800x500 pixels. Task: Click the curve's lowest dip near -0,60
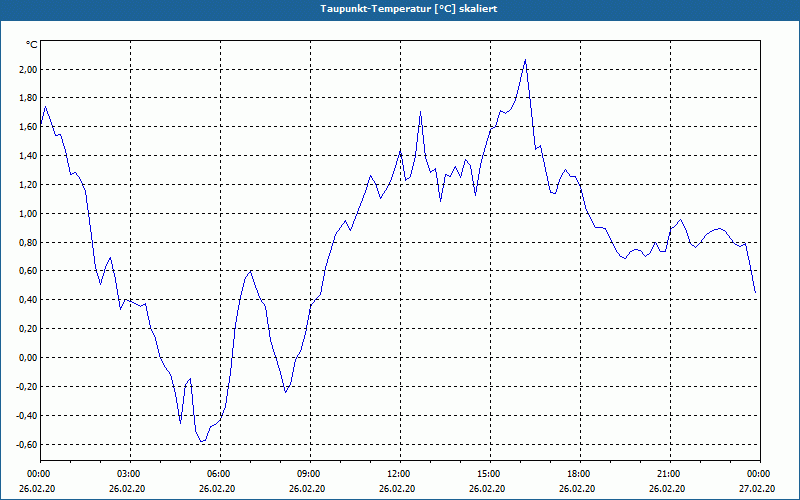pos(203,441)
